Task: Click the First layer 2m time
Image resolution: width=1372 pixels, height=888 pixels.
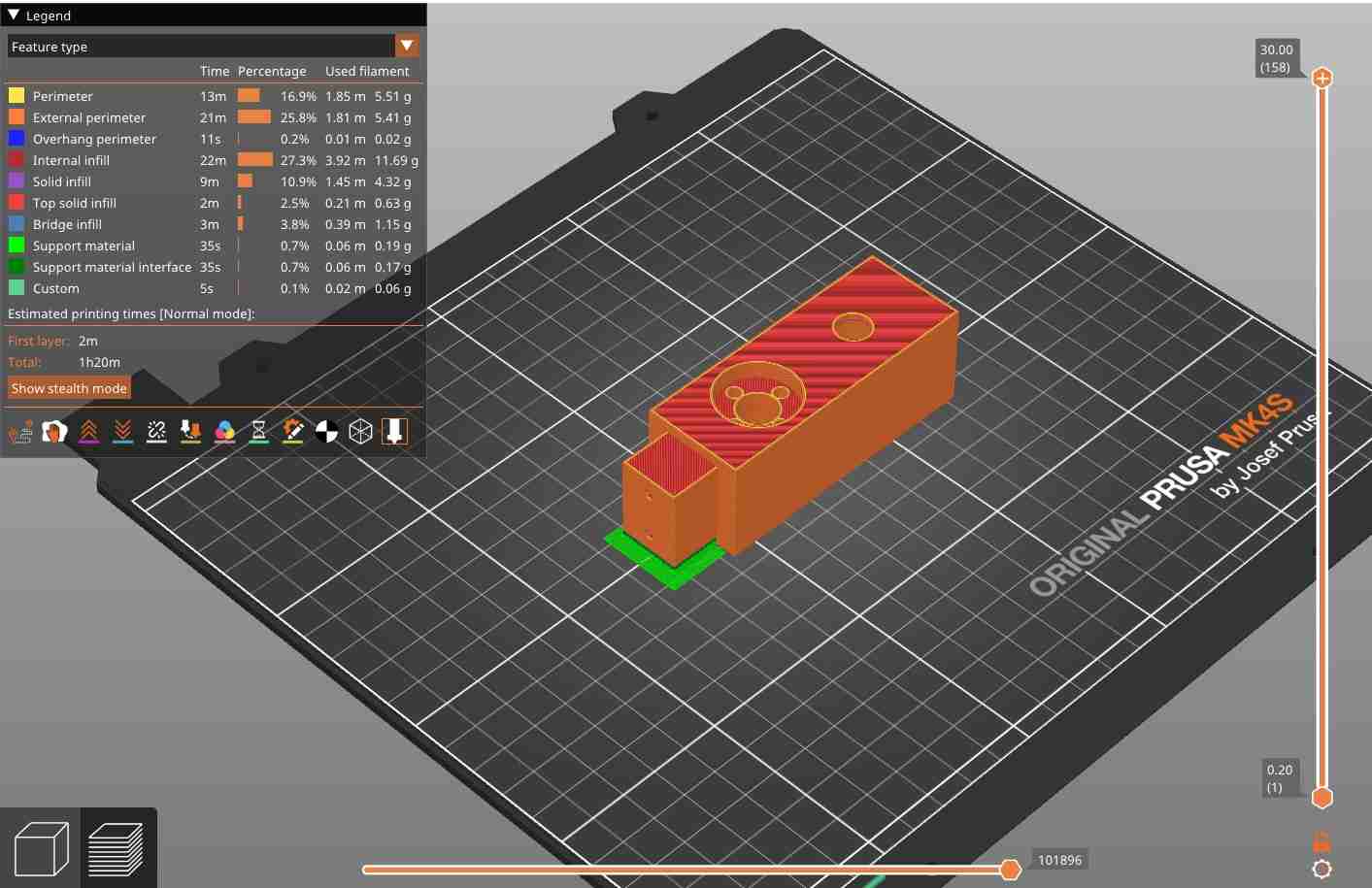Action: click(x=88, y=341)
